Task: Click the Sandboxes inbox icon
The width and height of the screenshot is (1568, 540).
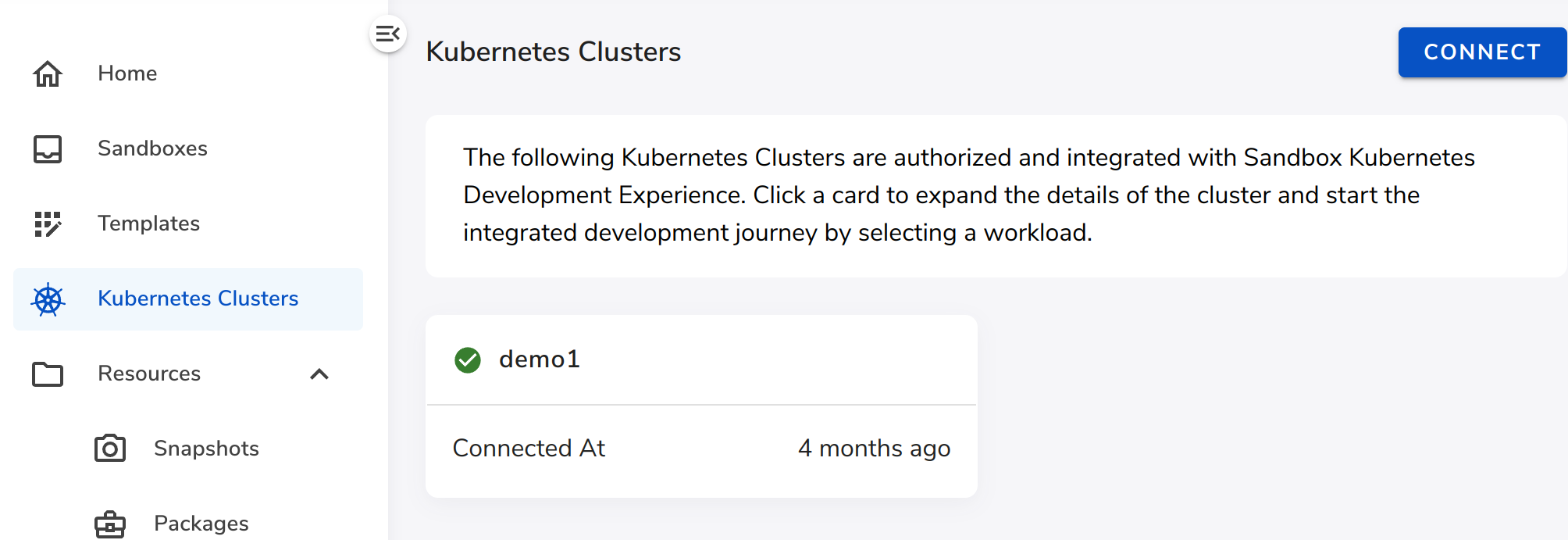Action: pyautogui.click(x=48, y=148)
